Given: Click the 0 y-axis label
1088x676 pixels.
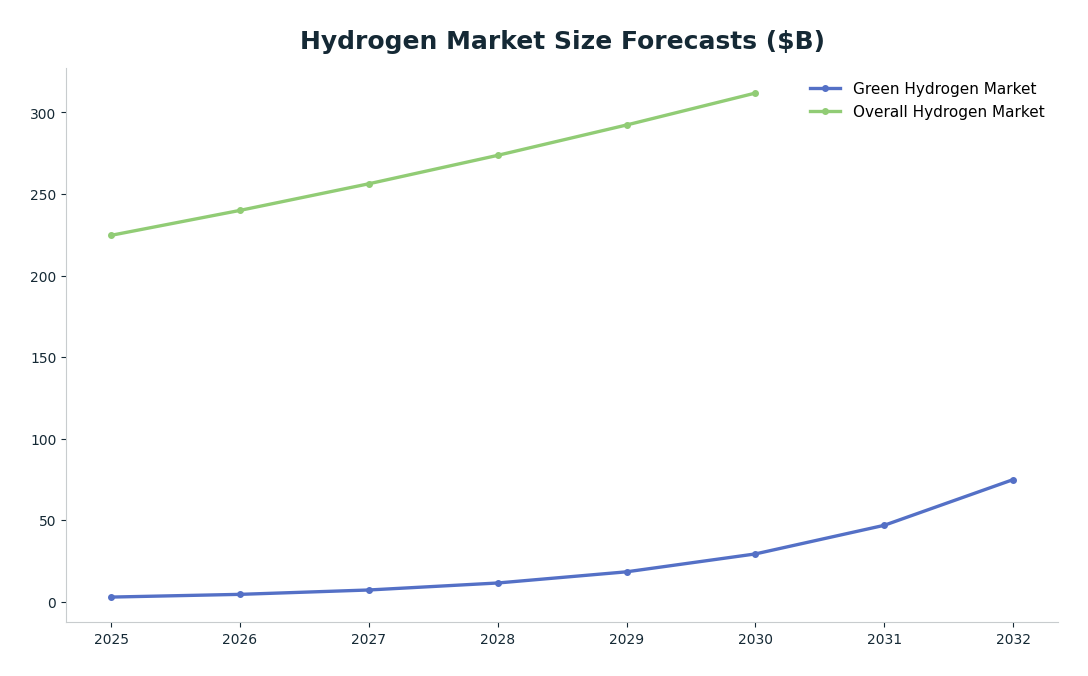Looking at the screenshot, I should point(53,603).
